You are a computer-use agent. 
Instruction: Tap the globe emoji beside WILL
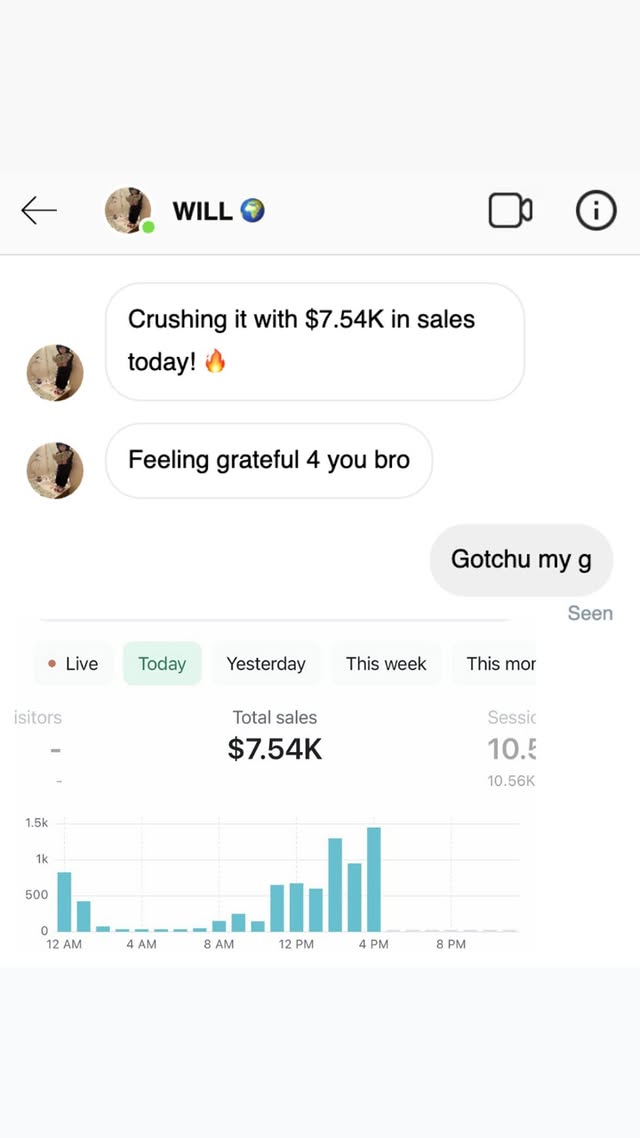pyautogui.click(x=253, y=211)
